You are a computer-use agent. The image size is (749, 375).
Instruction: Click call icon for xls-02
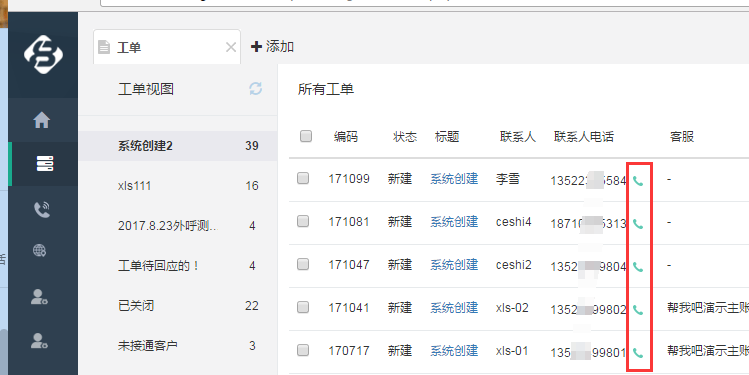638,310
